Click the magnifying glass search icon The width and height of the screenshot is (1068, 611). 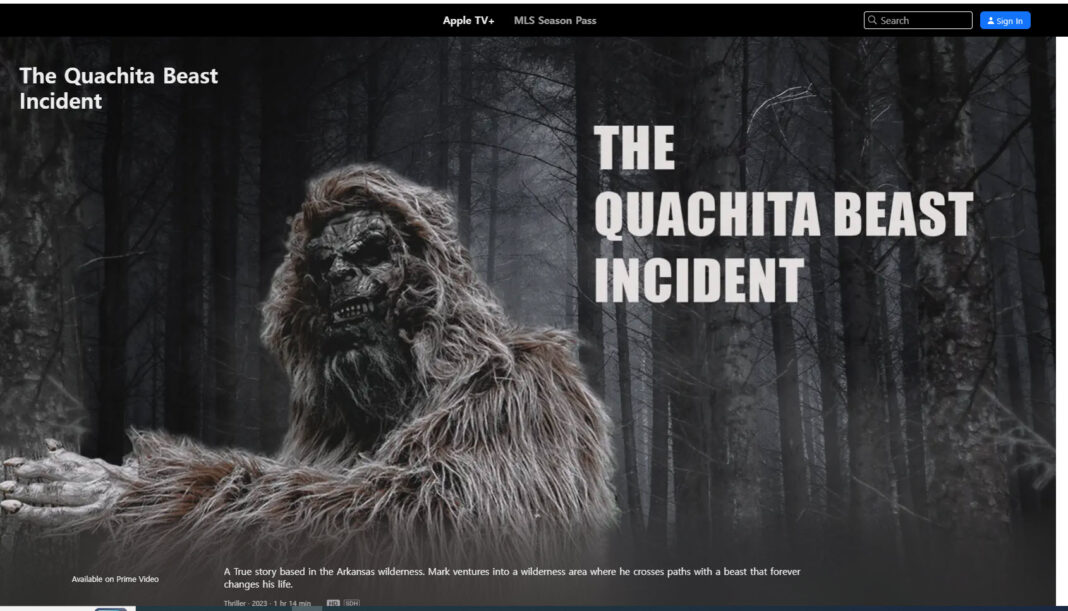[873, 20]
